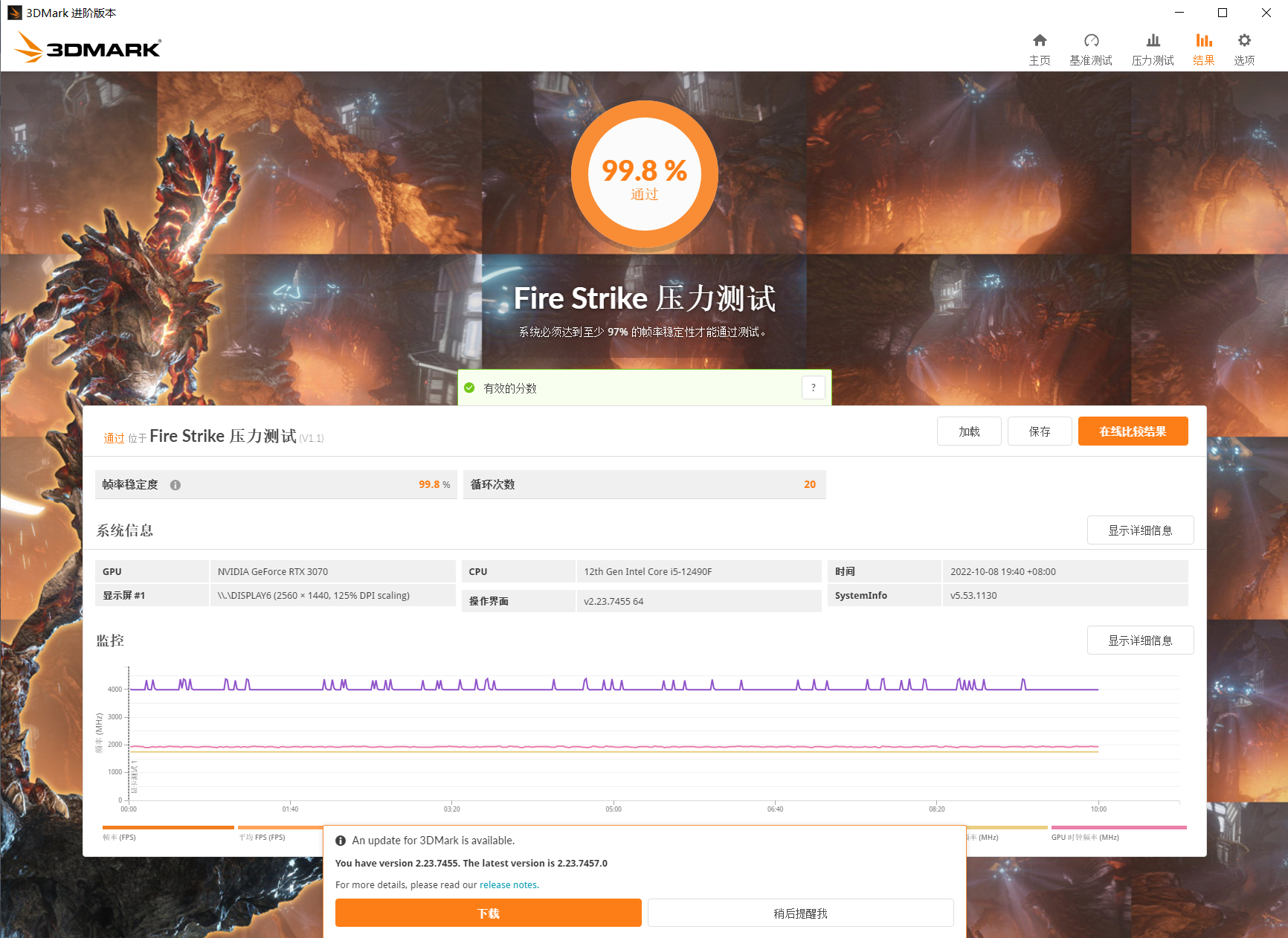Open the 主页 home icon
Screen dimensions: 1288x938
[x=1040, y=40]
